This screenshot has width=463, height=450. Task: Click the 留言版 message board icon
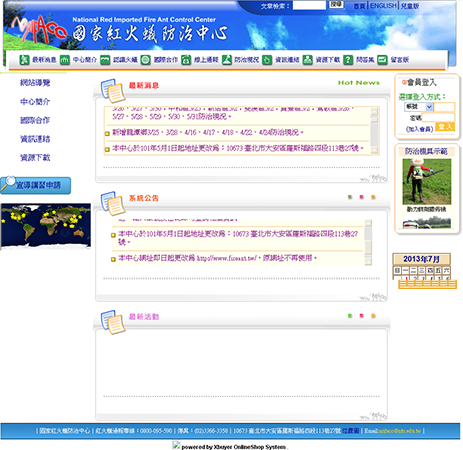click(382, 60)
